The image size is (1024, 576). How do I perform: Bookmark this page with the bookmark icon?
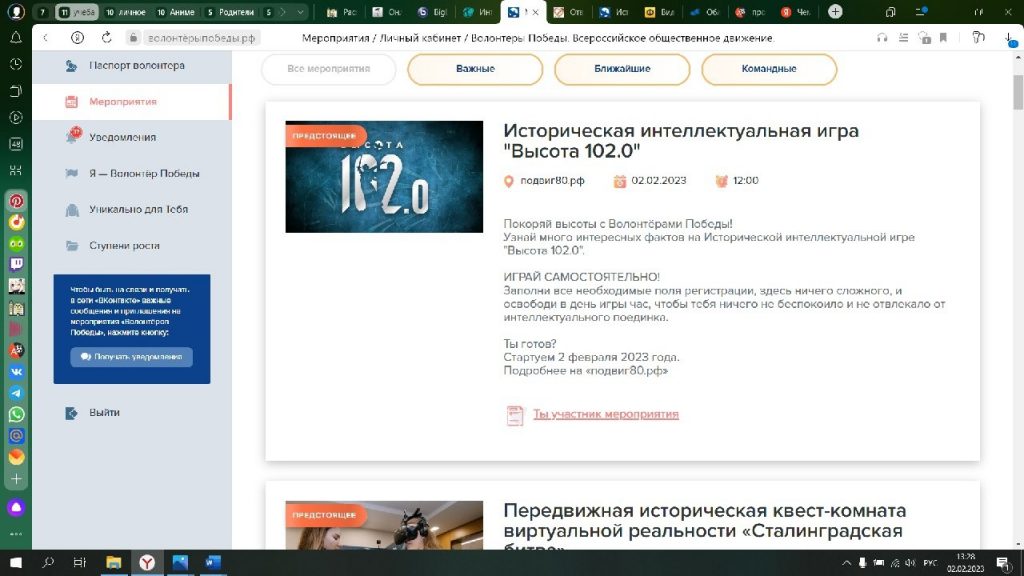(x=944, y=38)
